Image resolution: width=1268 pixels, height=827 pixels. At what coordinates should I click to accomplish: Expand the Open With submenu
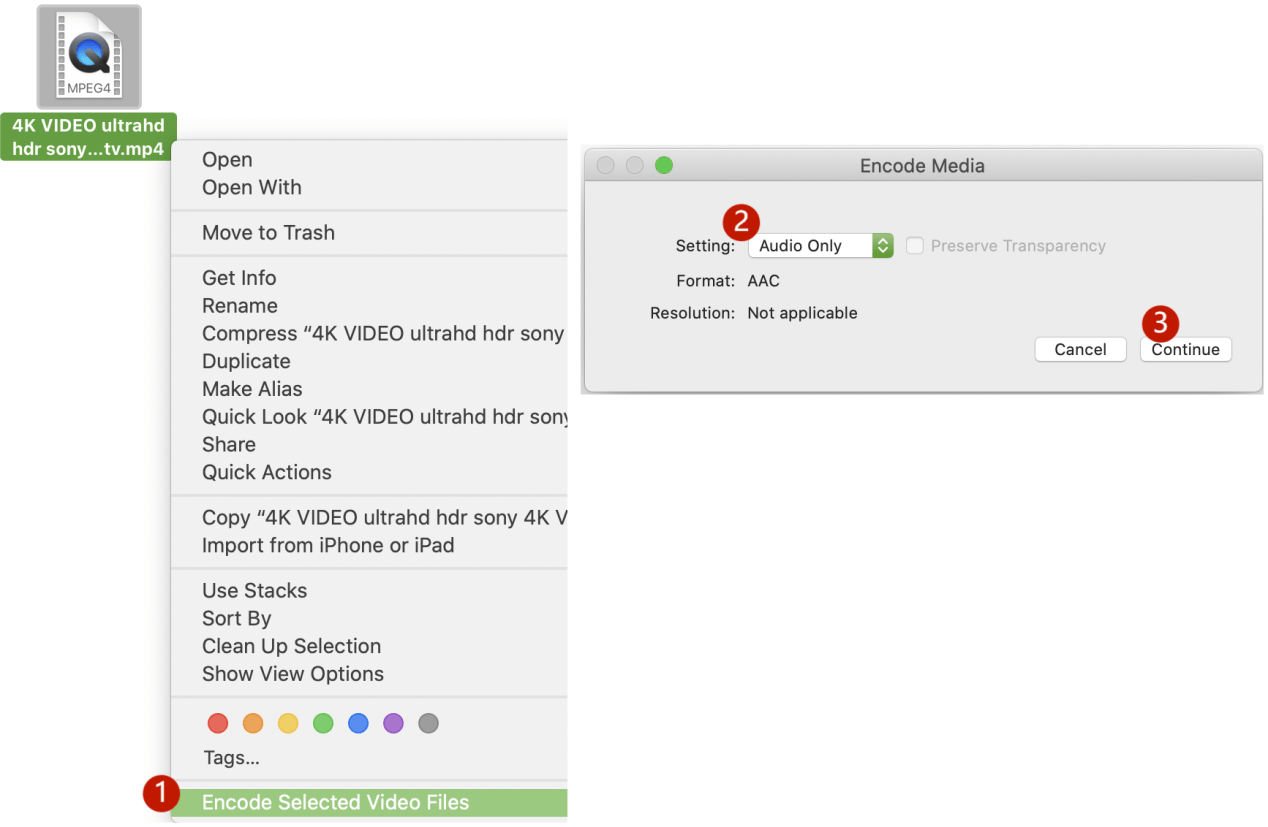251,187
